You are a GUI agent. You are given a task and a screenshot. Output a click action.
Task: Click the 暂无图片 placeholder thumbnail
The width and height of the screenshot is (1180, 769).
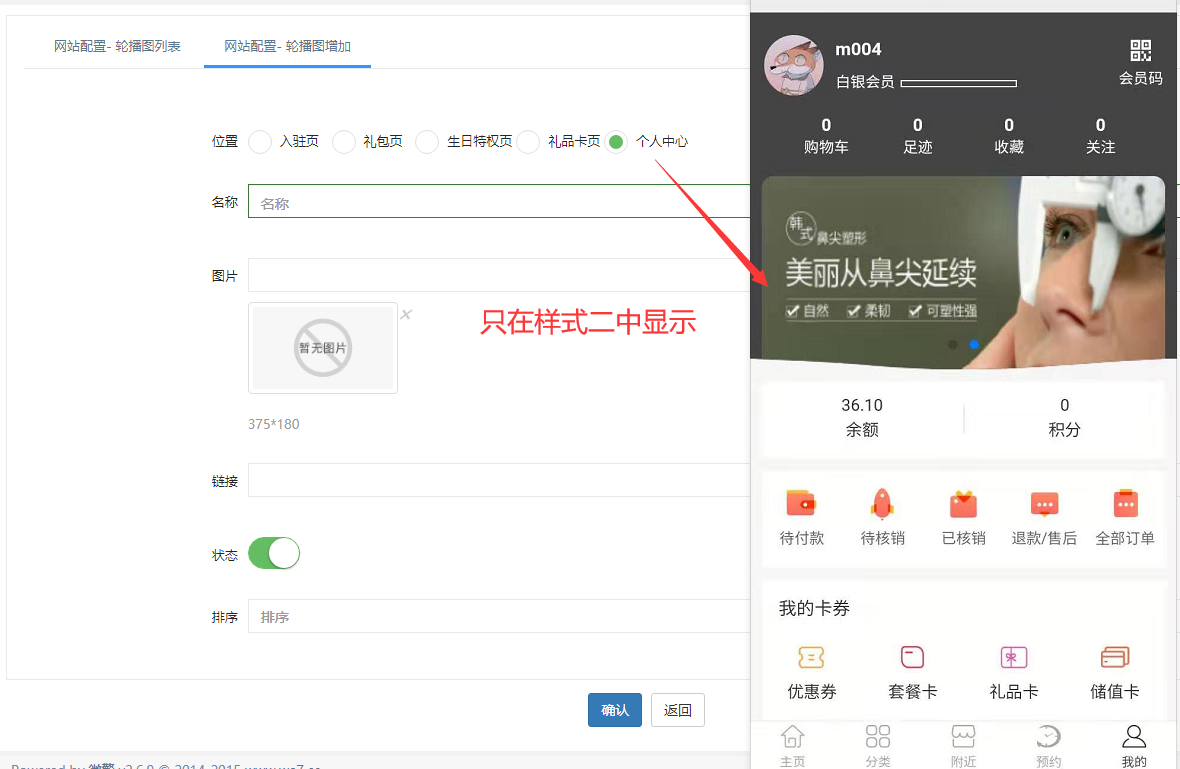323,348
